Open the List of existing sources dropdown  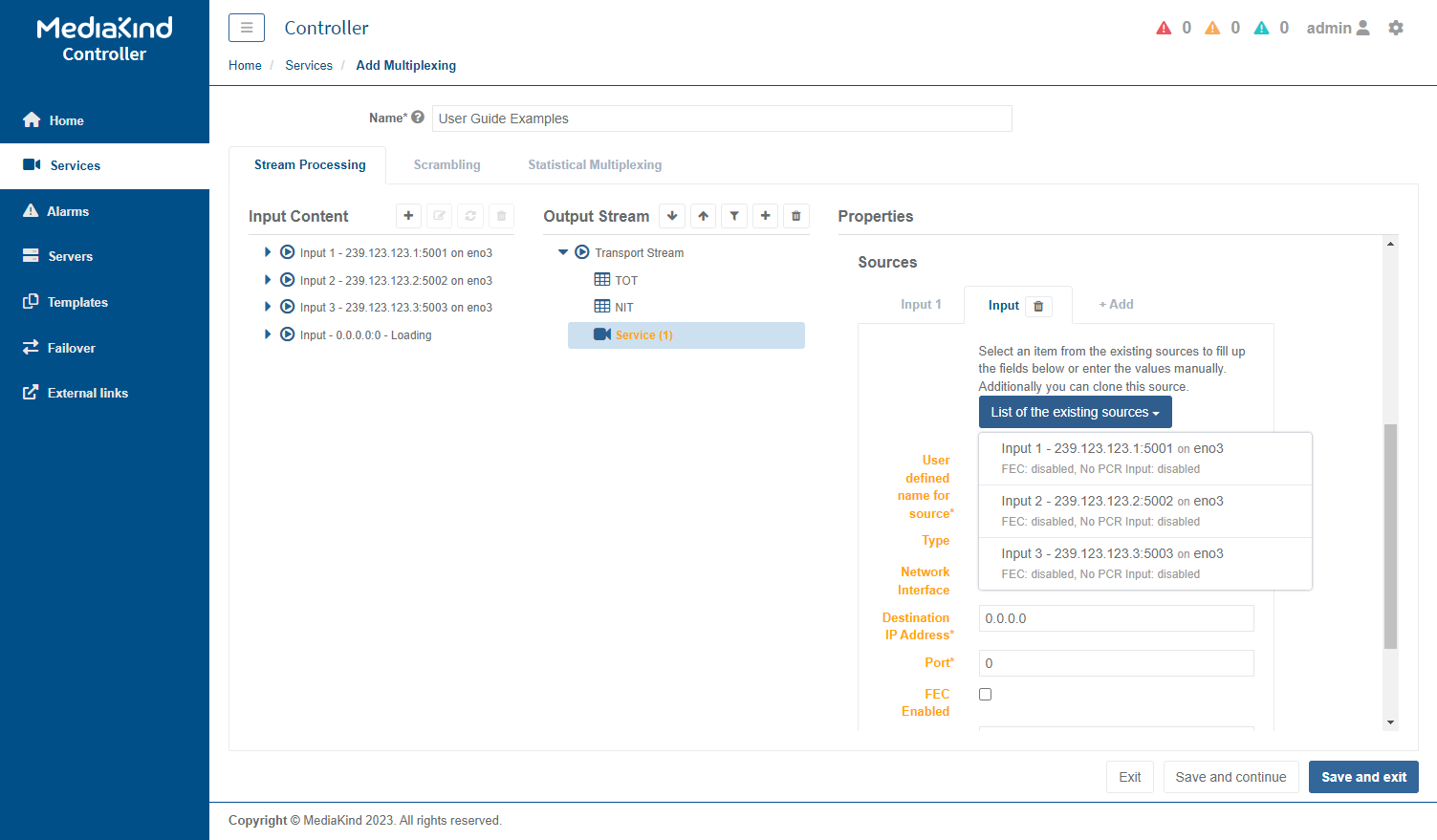point(1075,412)
